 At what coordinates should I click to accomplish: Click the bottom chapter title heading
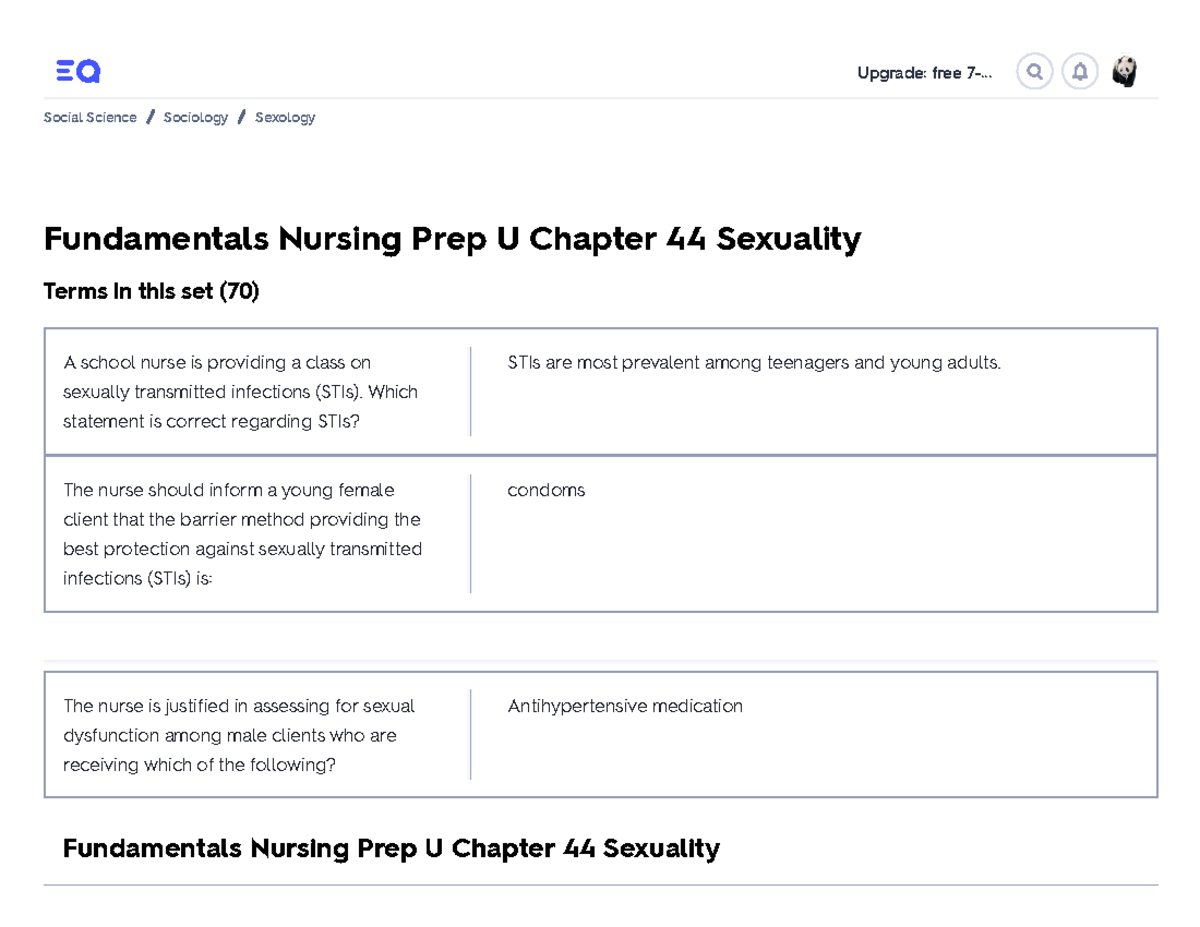pyautogui.click(x=391, y=847)
